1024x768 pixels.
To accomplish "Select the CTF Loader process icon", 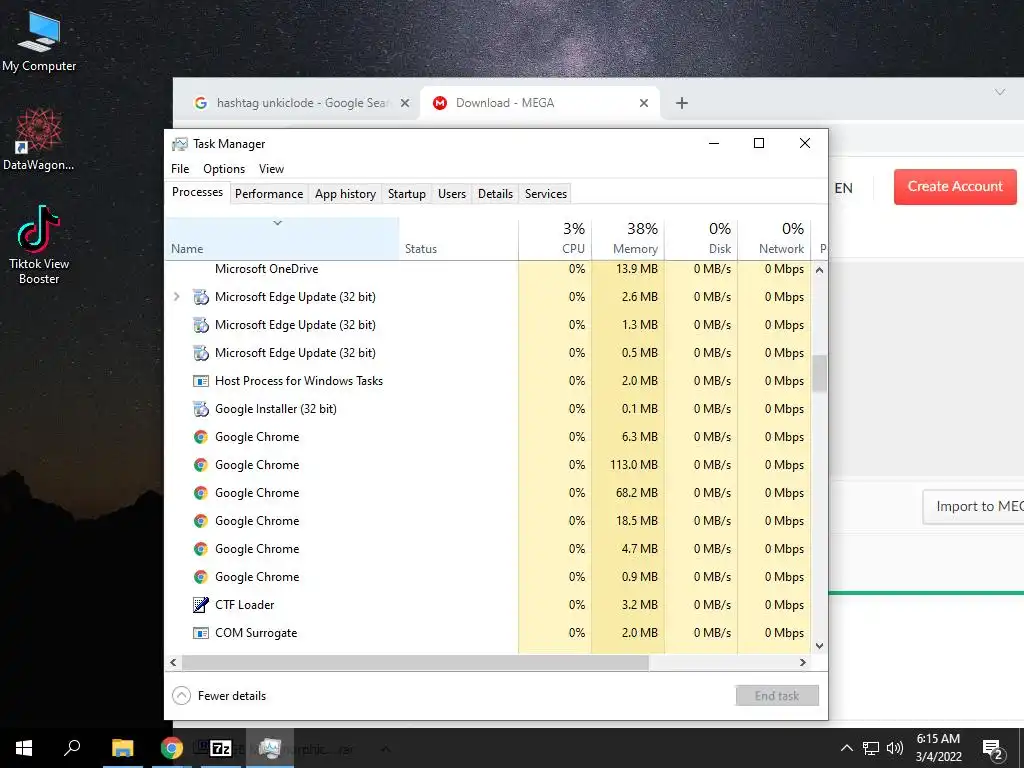I will click(200, 605).
